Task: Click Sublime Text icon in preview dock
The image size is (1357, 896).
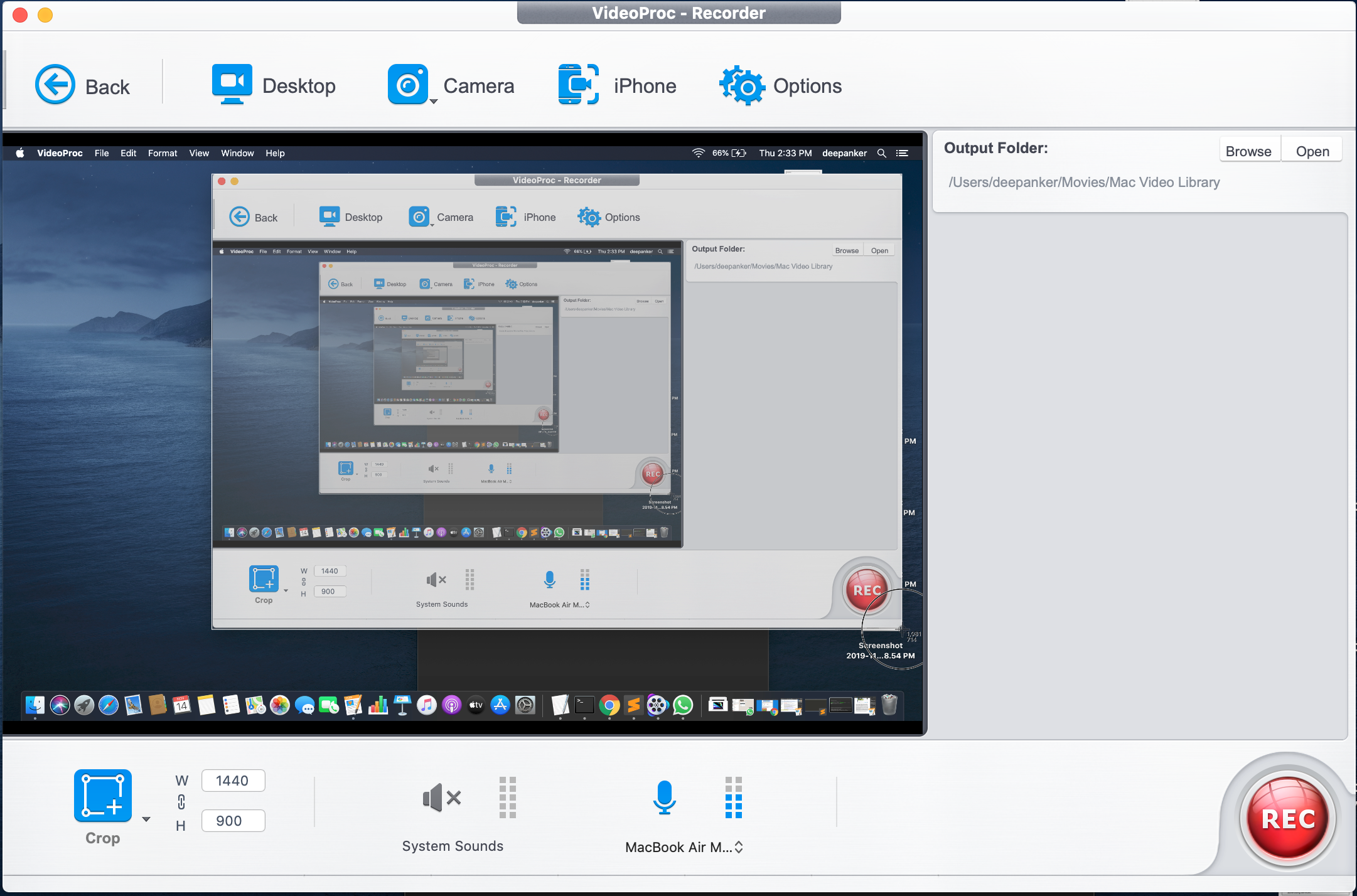Action: (633, 705)
